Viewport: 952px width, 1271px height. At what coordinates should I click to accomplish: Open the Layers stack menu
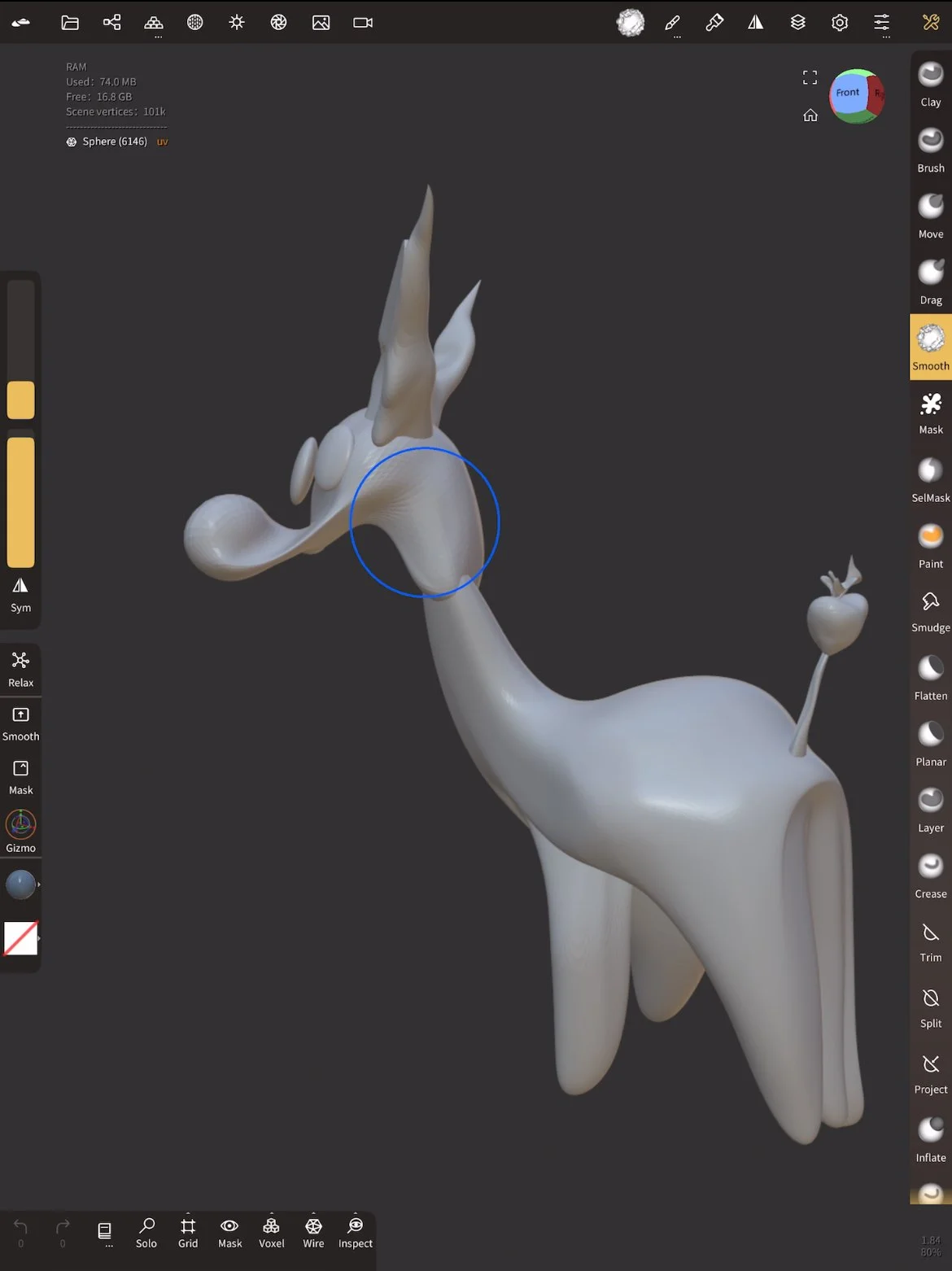coord(798,23)
